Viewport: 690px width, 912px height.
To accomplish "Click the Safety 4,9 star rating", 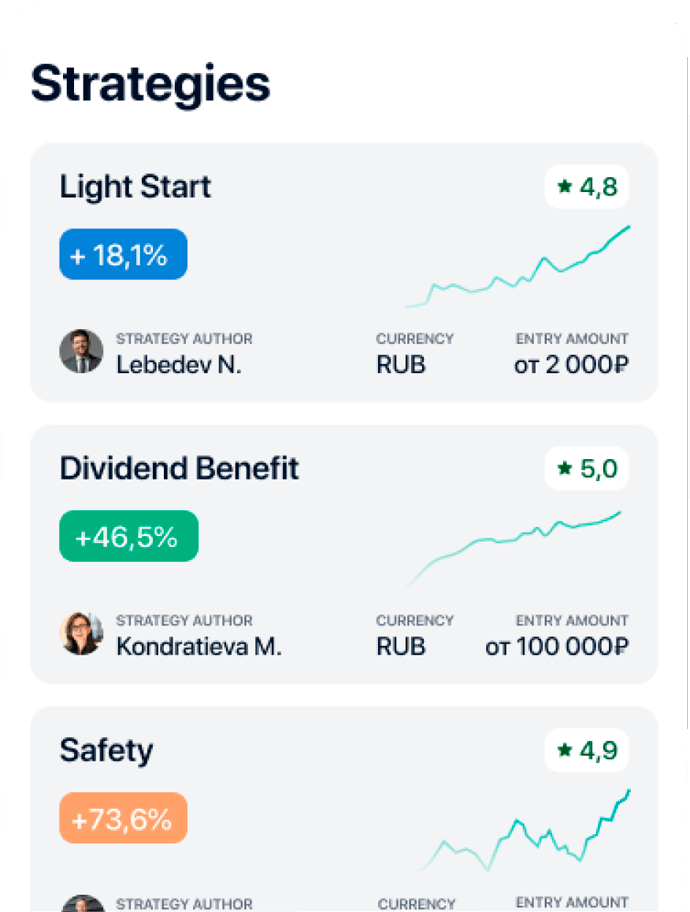I will [587, 750].
